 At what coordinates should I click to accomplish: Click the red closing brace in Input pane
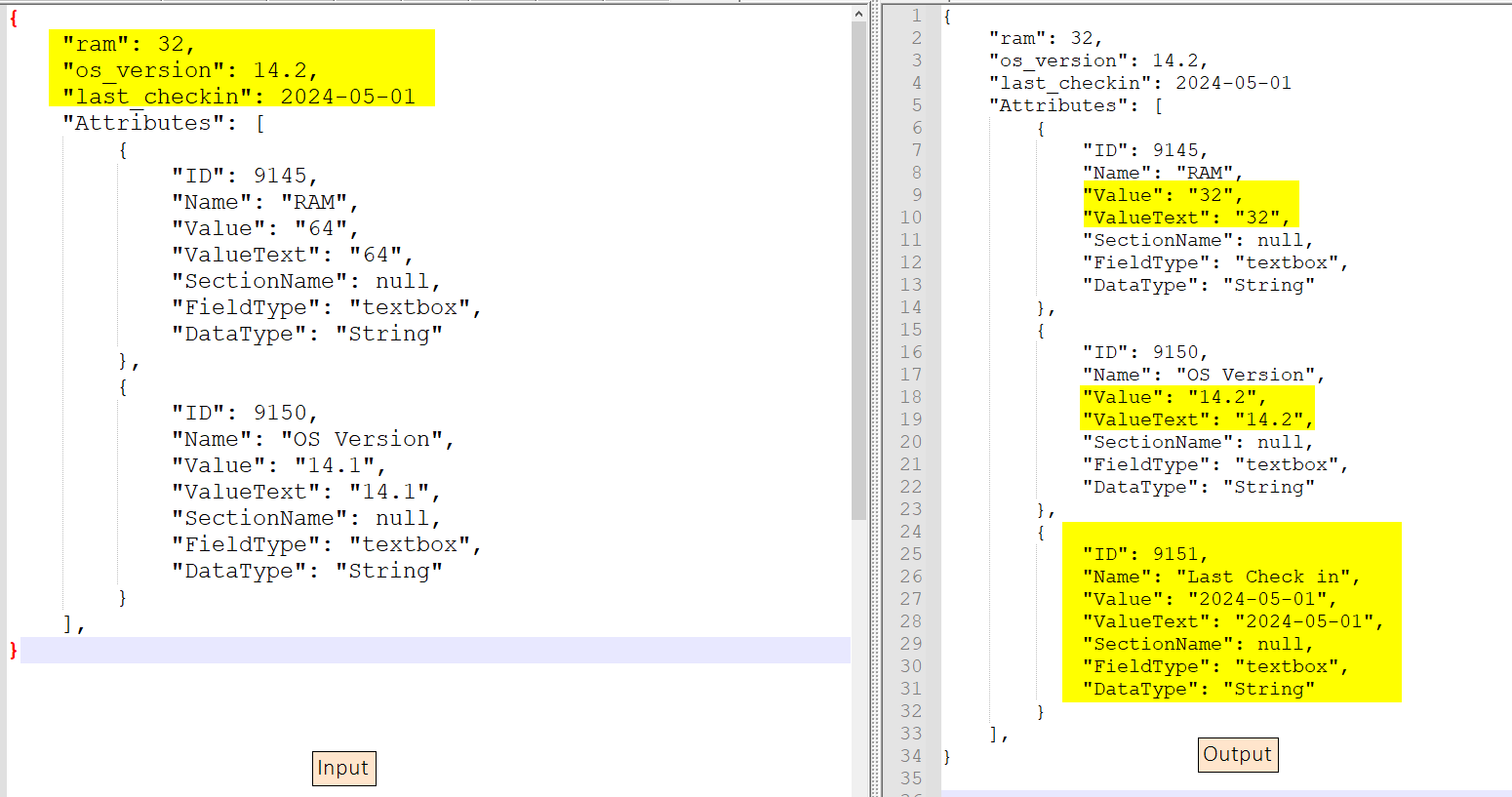14,650
